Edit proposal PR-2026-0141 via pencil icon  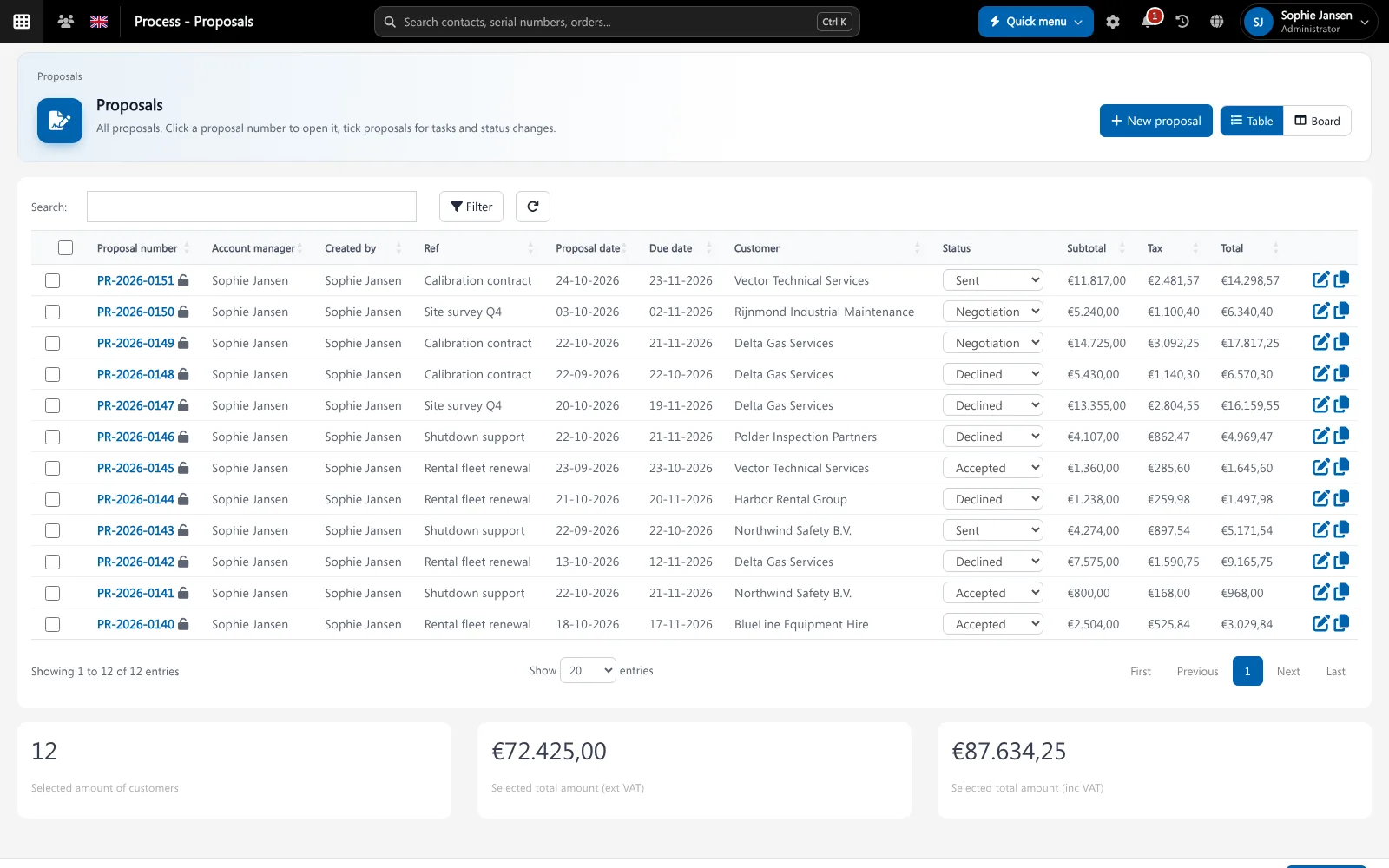[x=1320, y=592]
